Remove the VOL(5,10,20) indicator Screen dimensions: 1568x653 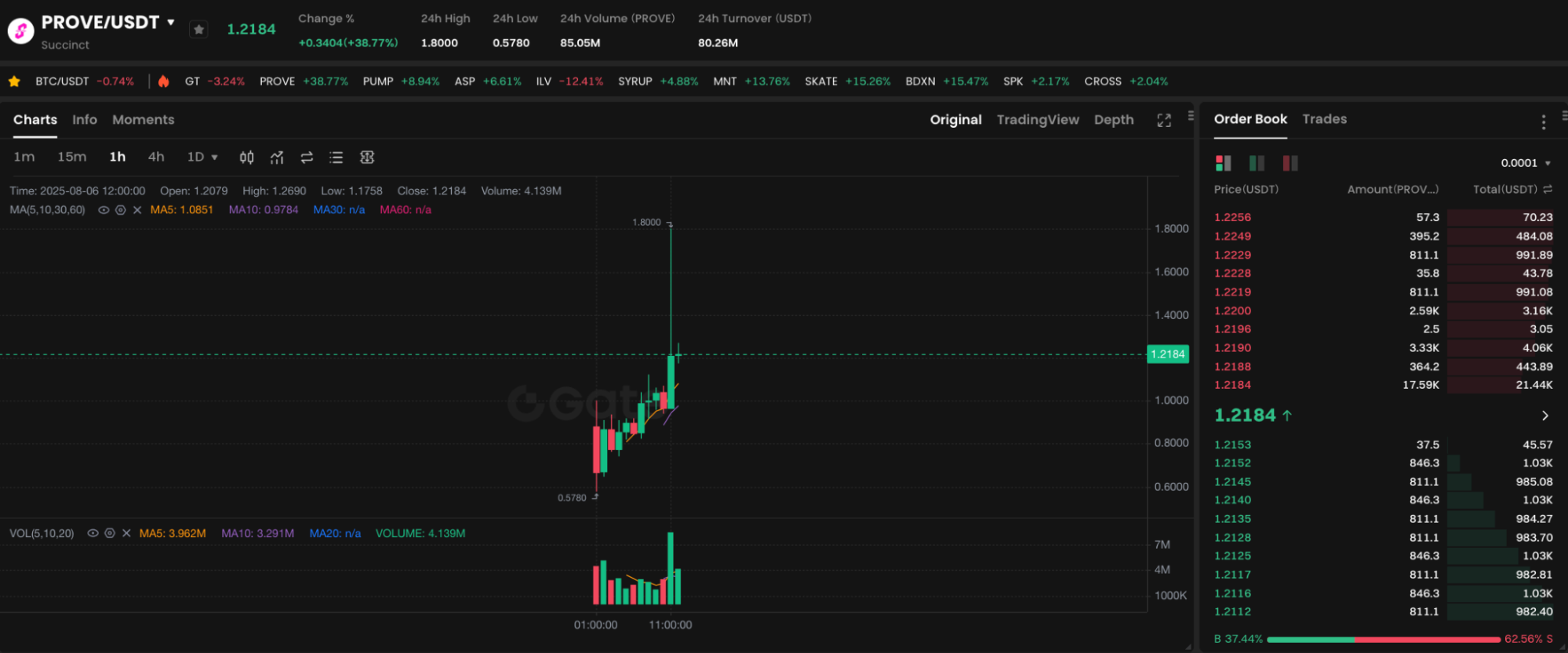126,533
